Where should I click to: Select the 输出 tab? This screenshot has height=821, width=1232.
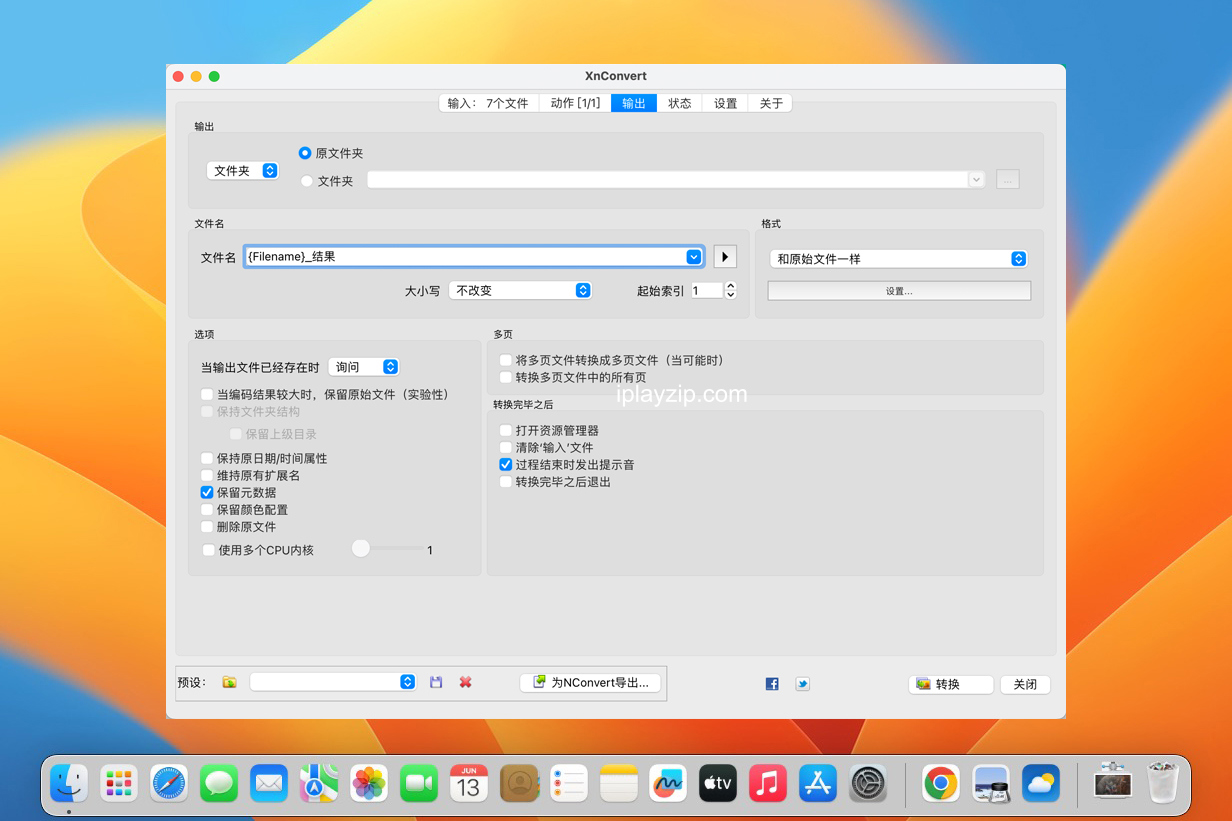(634, 103)
